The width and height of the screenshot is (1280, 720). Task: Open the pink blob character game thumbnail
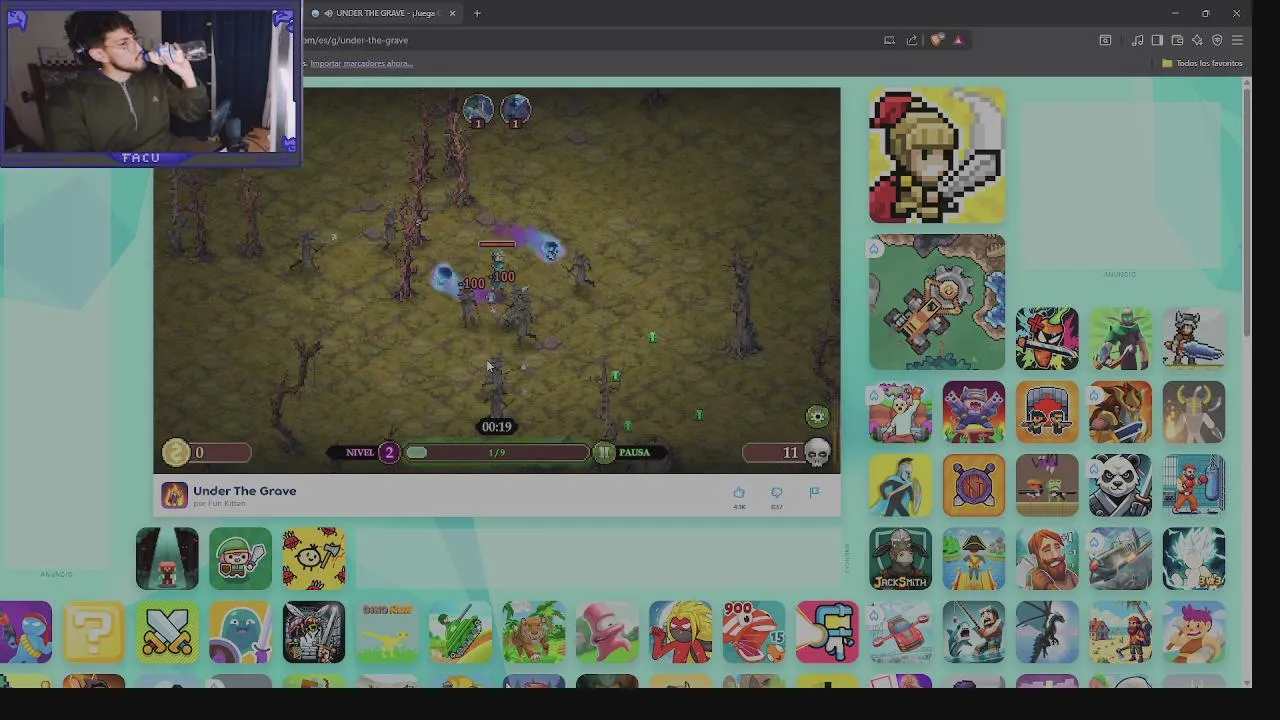pyautogui.click(x=607, y=632)
